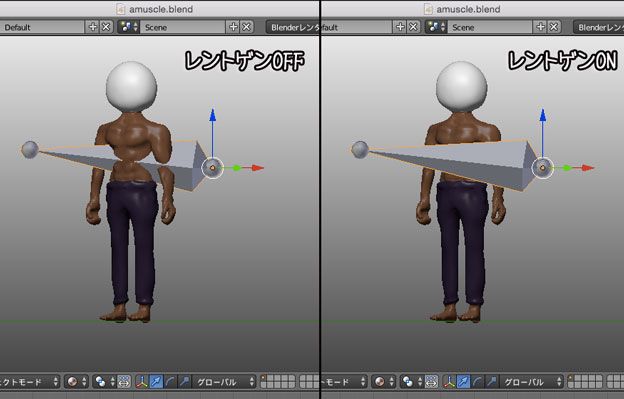This screenshot has height=399, width=624.
Task: Select rotate manipulator arc in レントゲンON view
Action: click(x=477, y=382)
